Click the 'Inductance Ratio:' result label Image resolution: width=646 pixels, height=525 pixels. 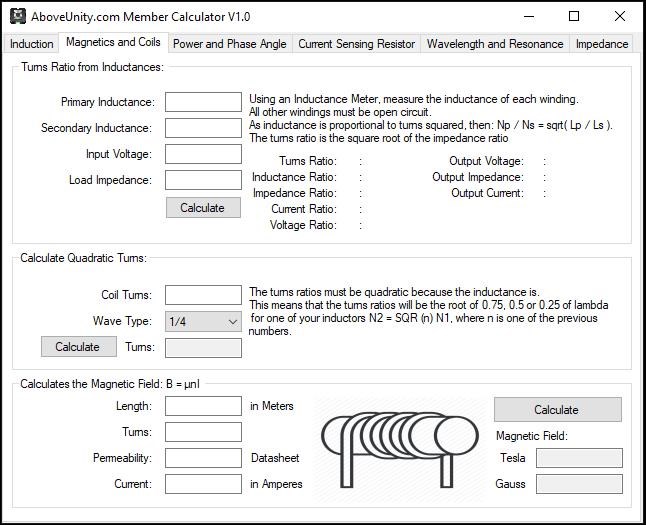294,177
